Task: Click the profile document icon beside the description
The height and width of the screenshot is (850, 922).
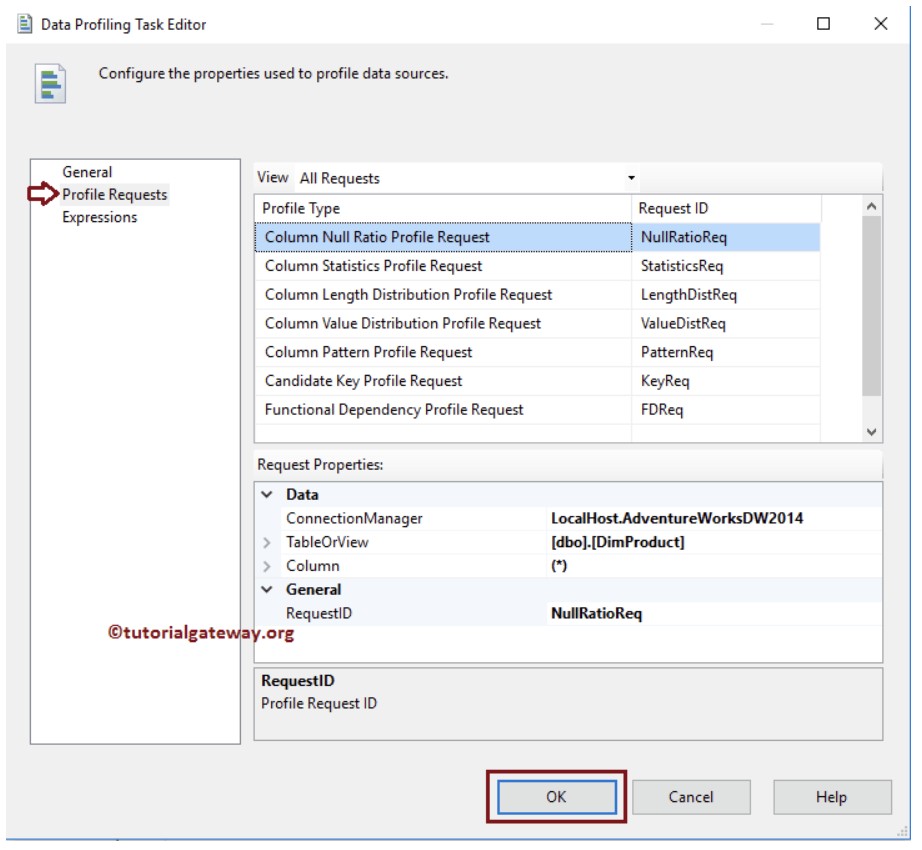Action: [50, 83]
